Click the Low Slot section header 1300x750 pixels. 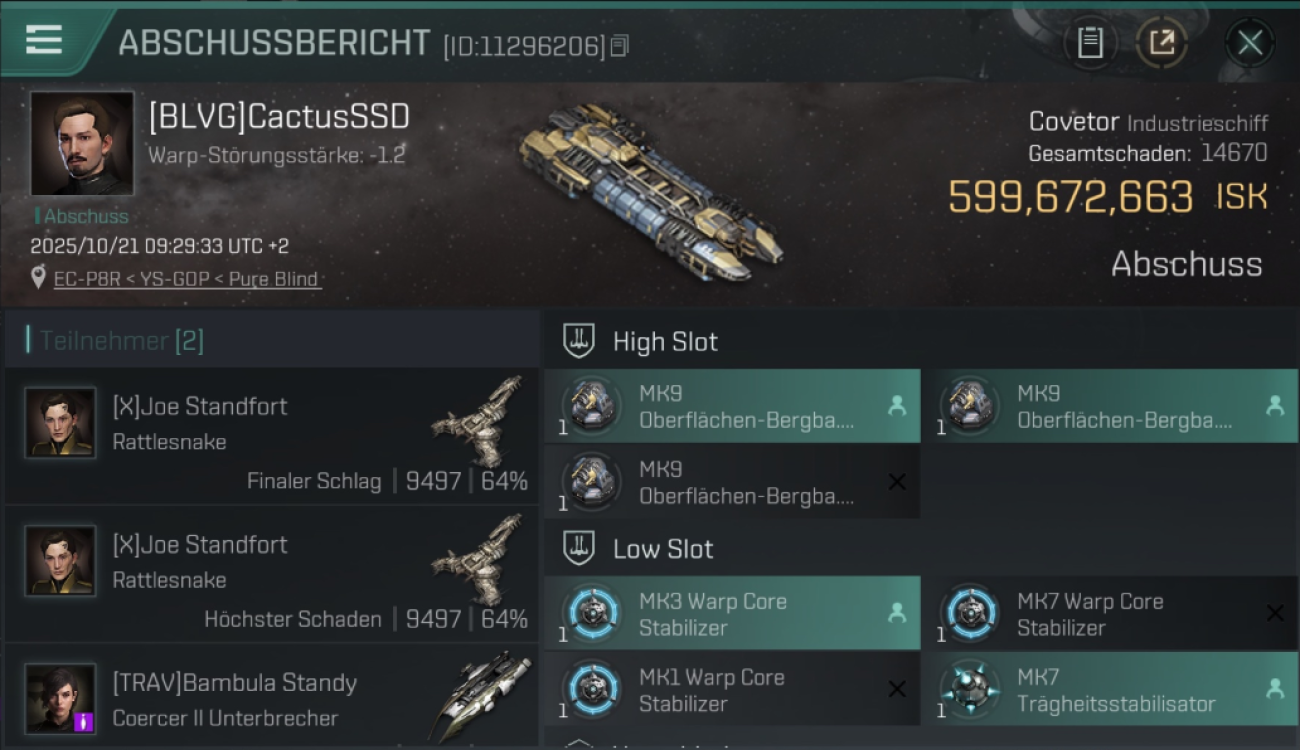[x=663, y=549]
